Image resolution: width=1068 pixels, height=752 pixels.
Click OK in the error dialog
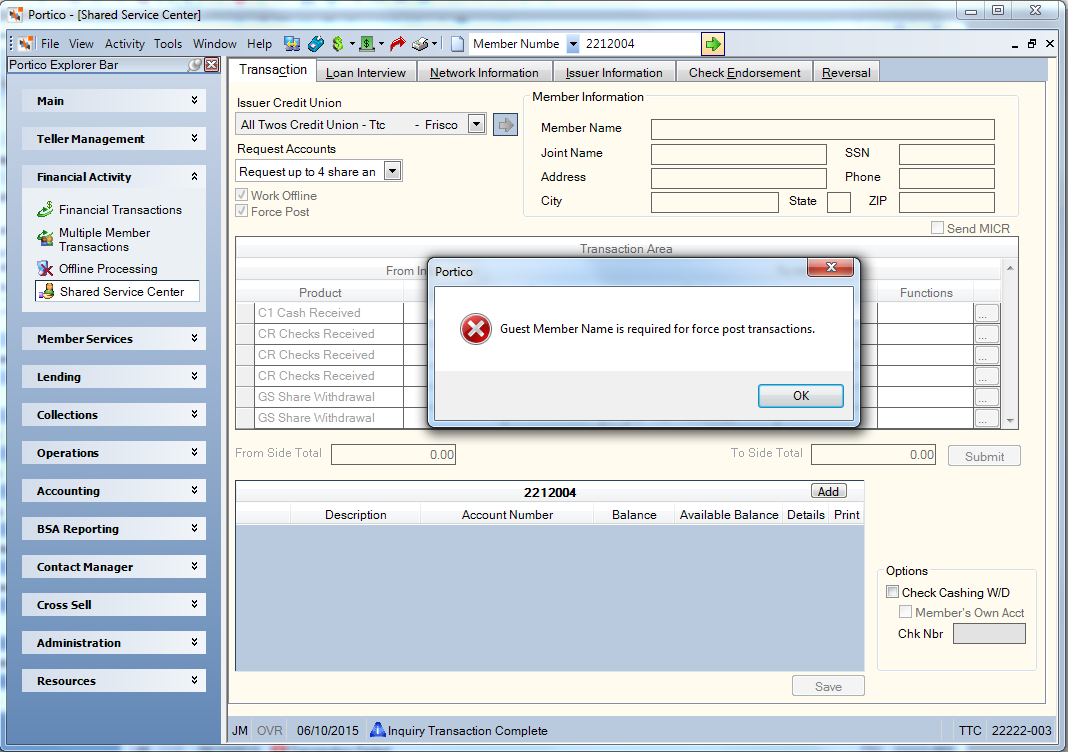coord(800,396)
